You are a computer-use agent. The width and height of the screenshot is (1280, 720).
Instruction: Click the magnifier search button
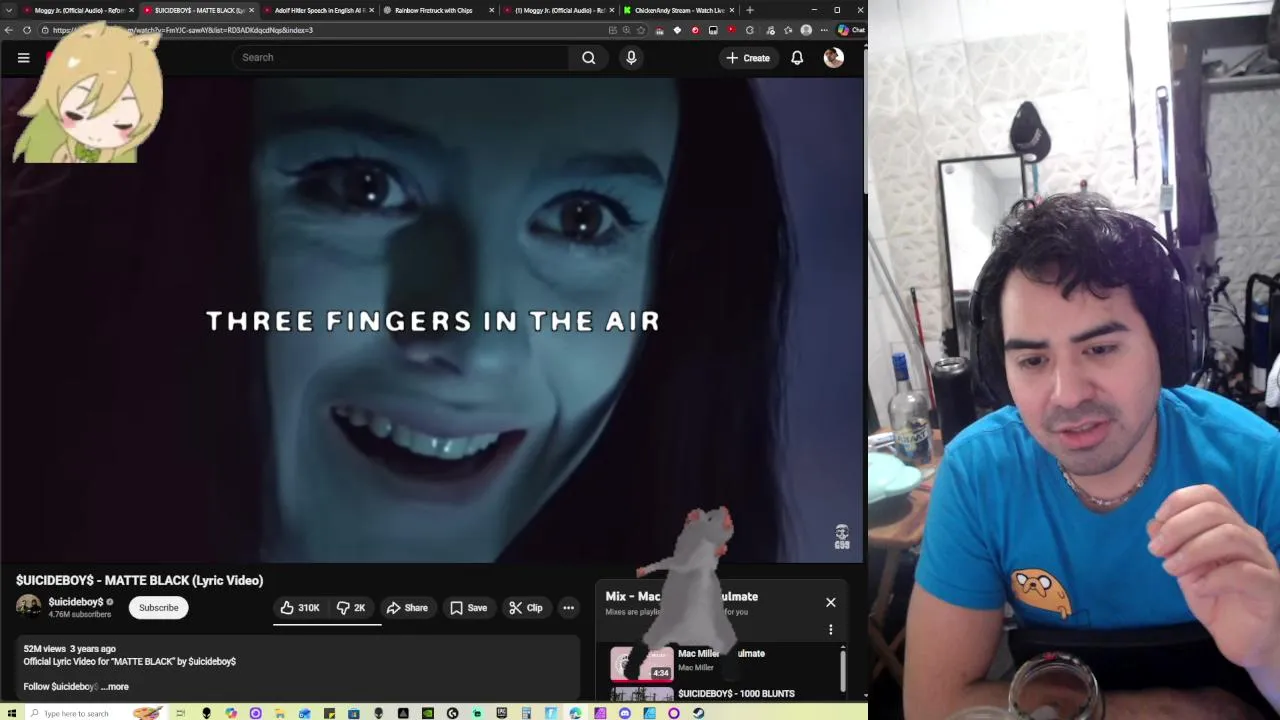[589, 57]
